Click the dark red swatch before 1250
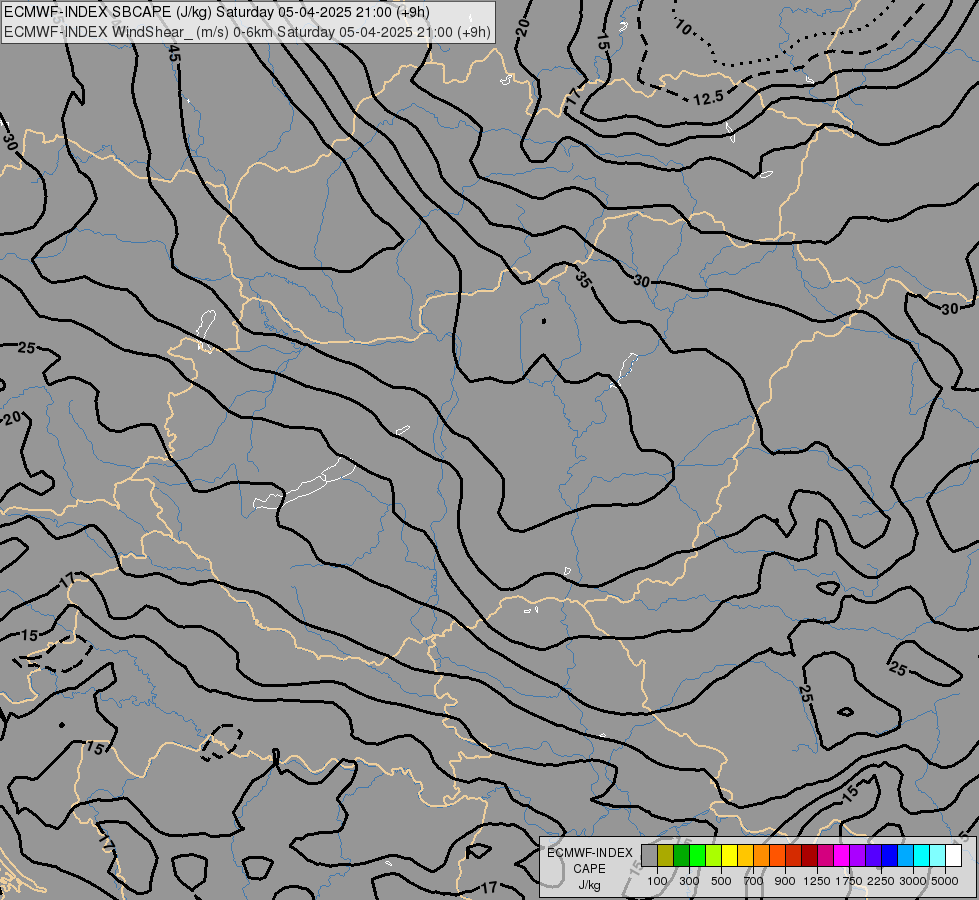This screenshot has width=979, height=900. [809, 855]
